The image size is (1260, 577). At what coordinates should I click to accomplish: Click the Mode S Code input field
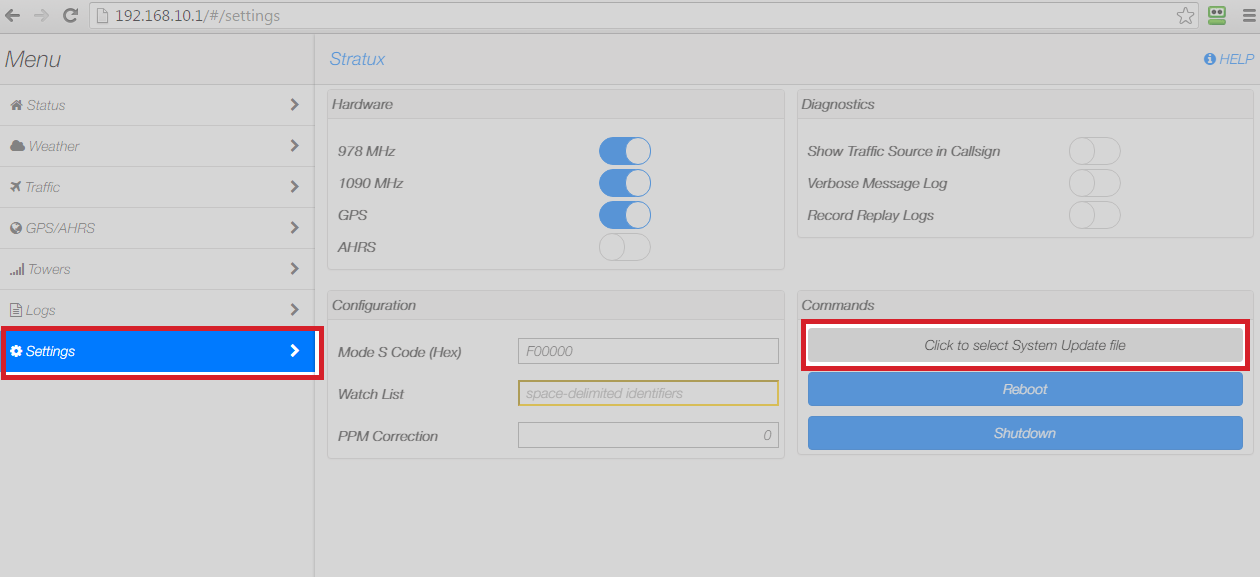pyautogui.click(x=647, y=351)
